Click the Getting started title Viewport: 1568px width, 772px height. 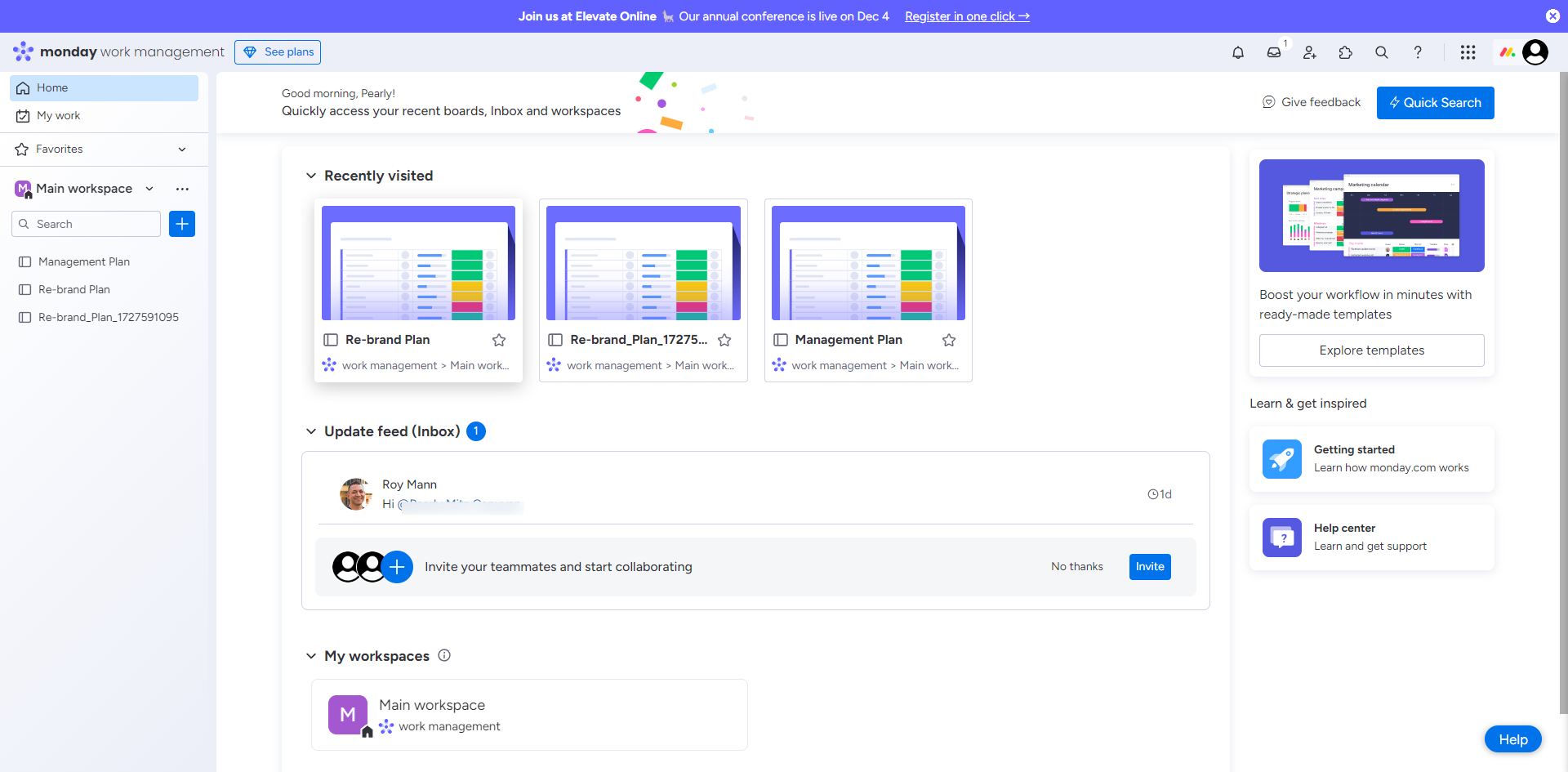coord(1354,449)
